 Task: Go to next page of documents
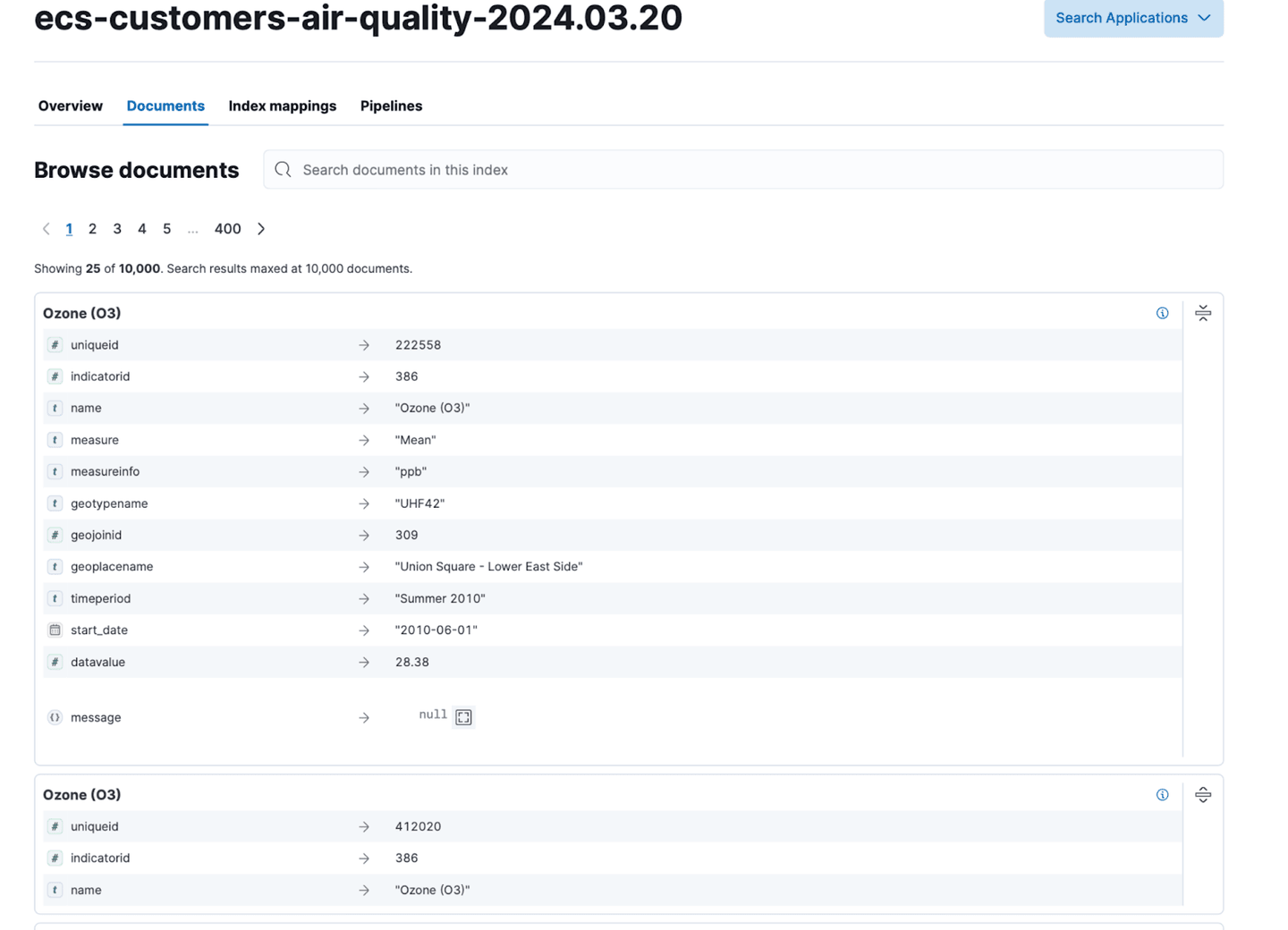coord(261,229)
